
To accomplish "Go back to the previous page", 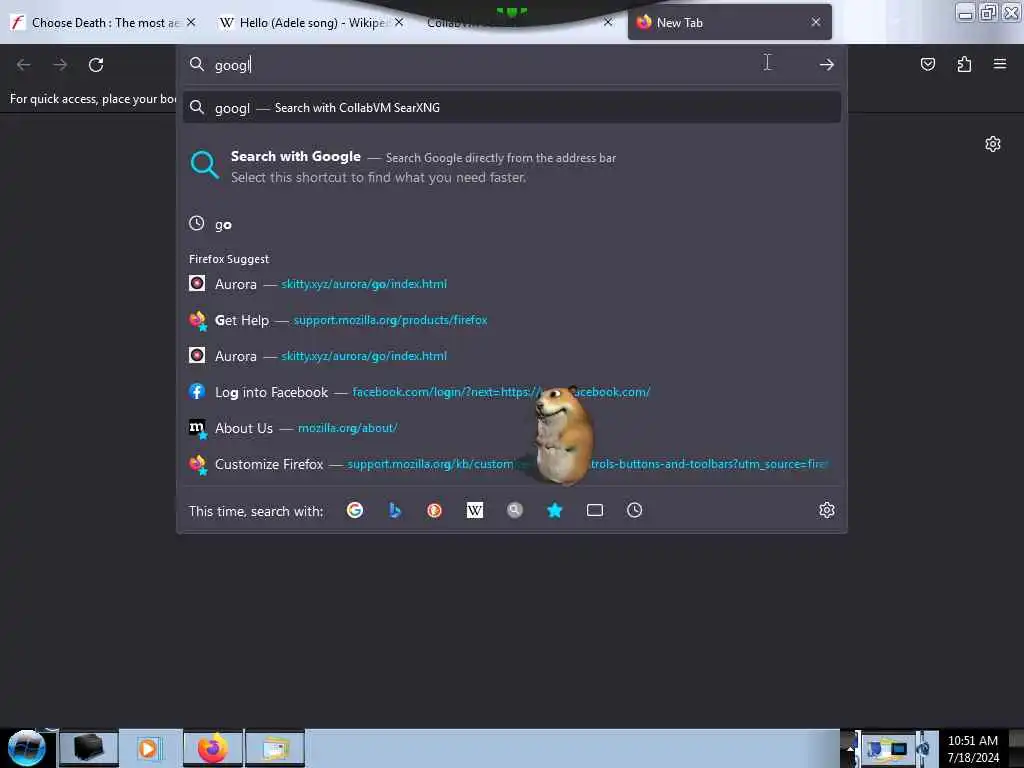I will coord(24,64).
